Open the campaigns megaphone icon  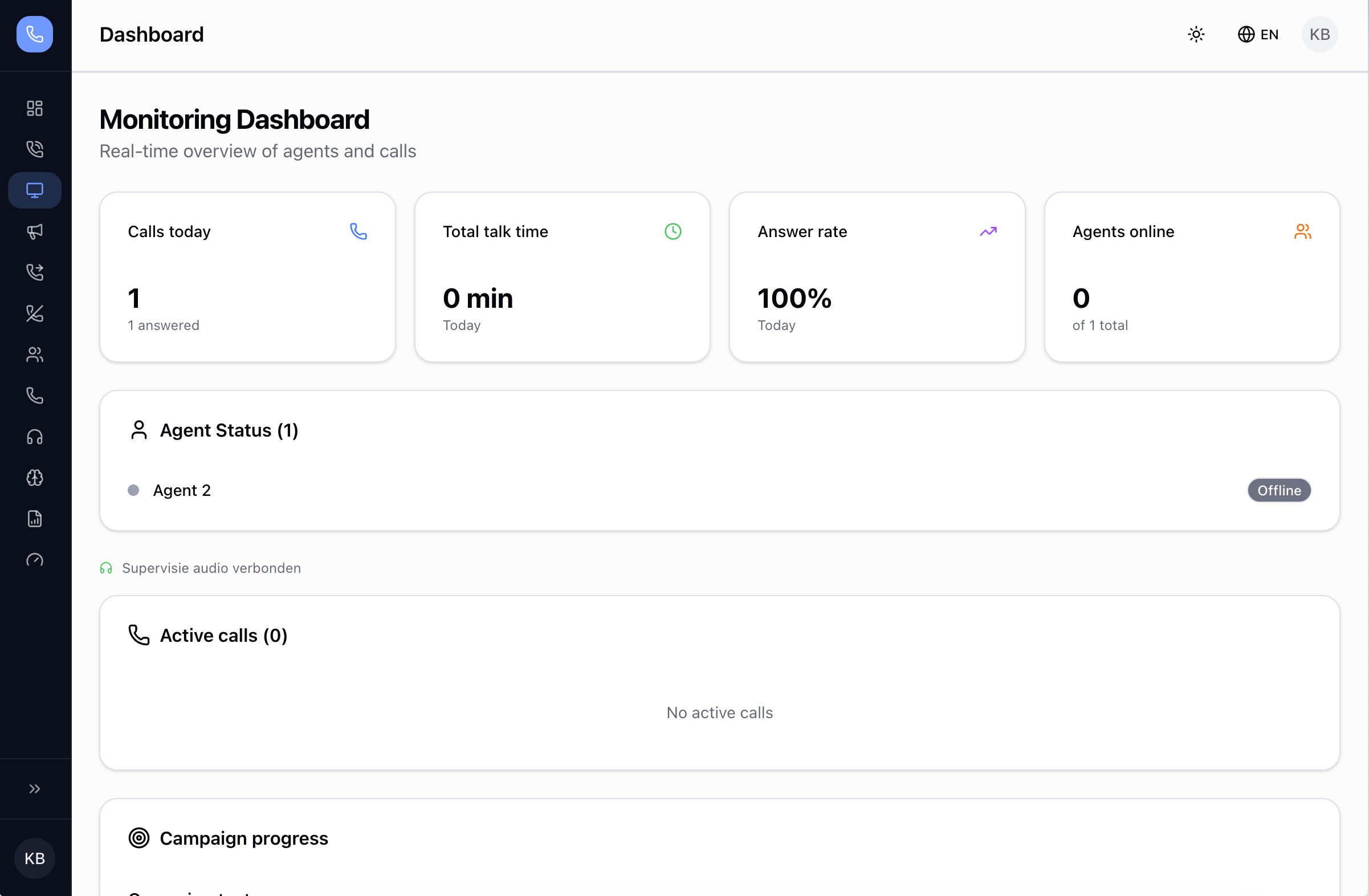[35, 232]
